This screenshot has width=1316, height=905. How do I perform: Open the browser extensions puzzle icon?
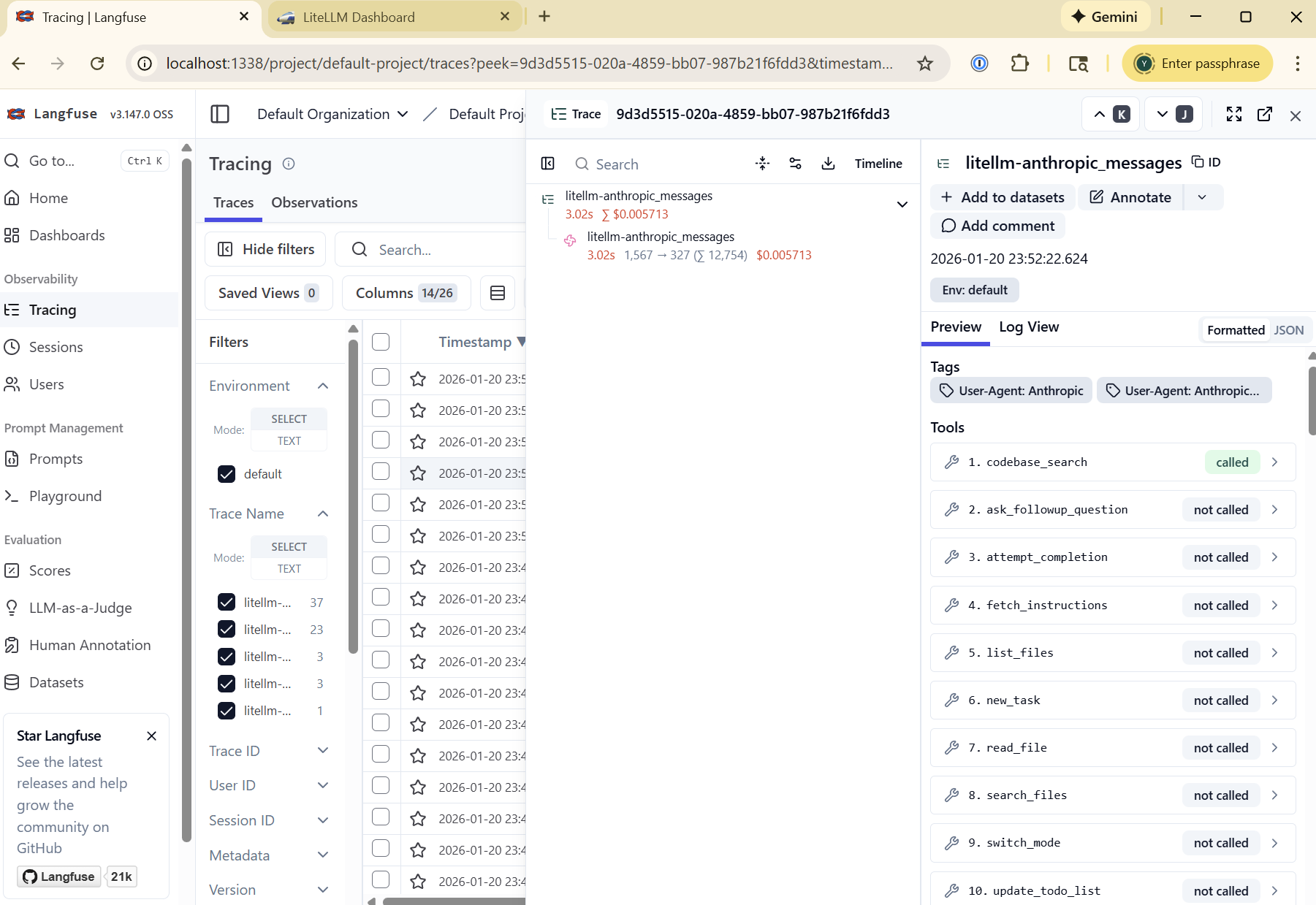pyautogui.click(x=1019, y=64)
